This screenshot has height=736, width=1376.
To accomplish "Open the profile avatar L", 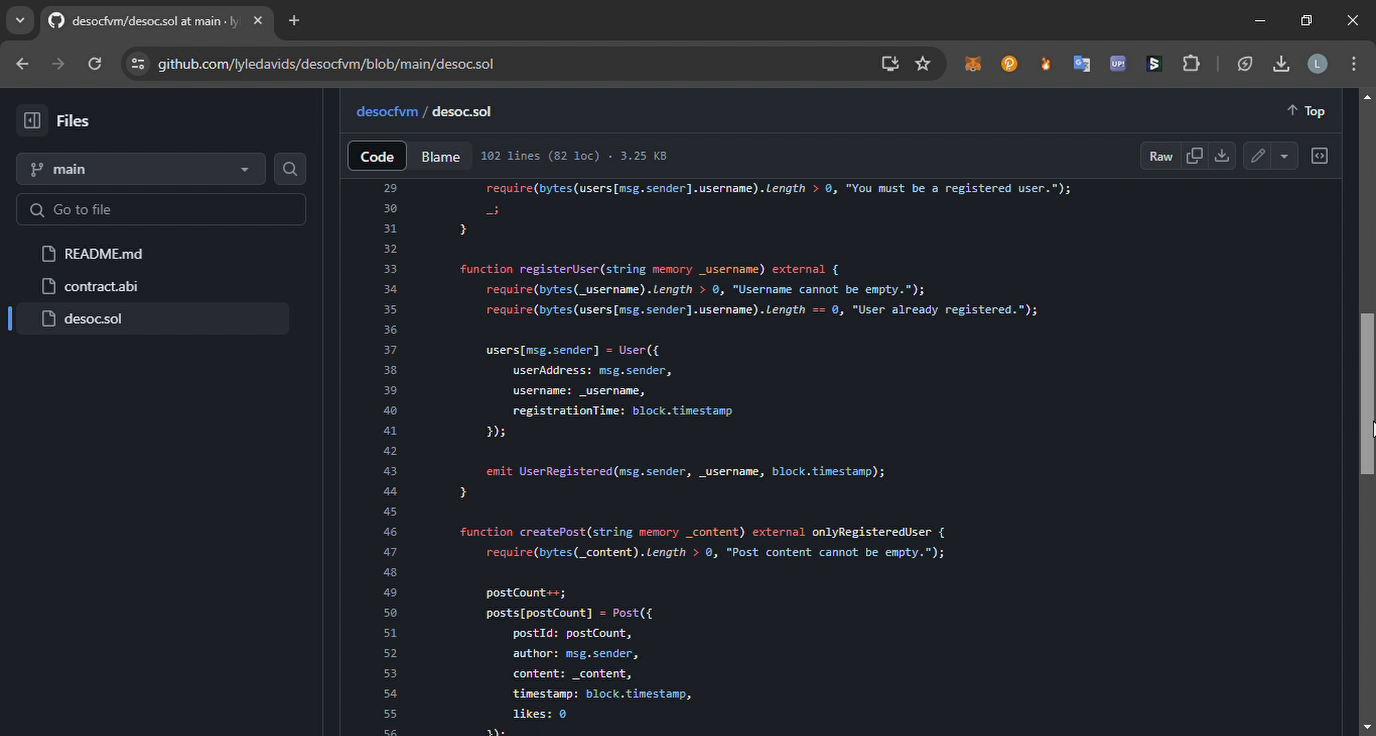I will pos(1317,64).
